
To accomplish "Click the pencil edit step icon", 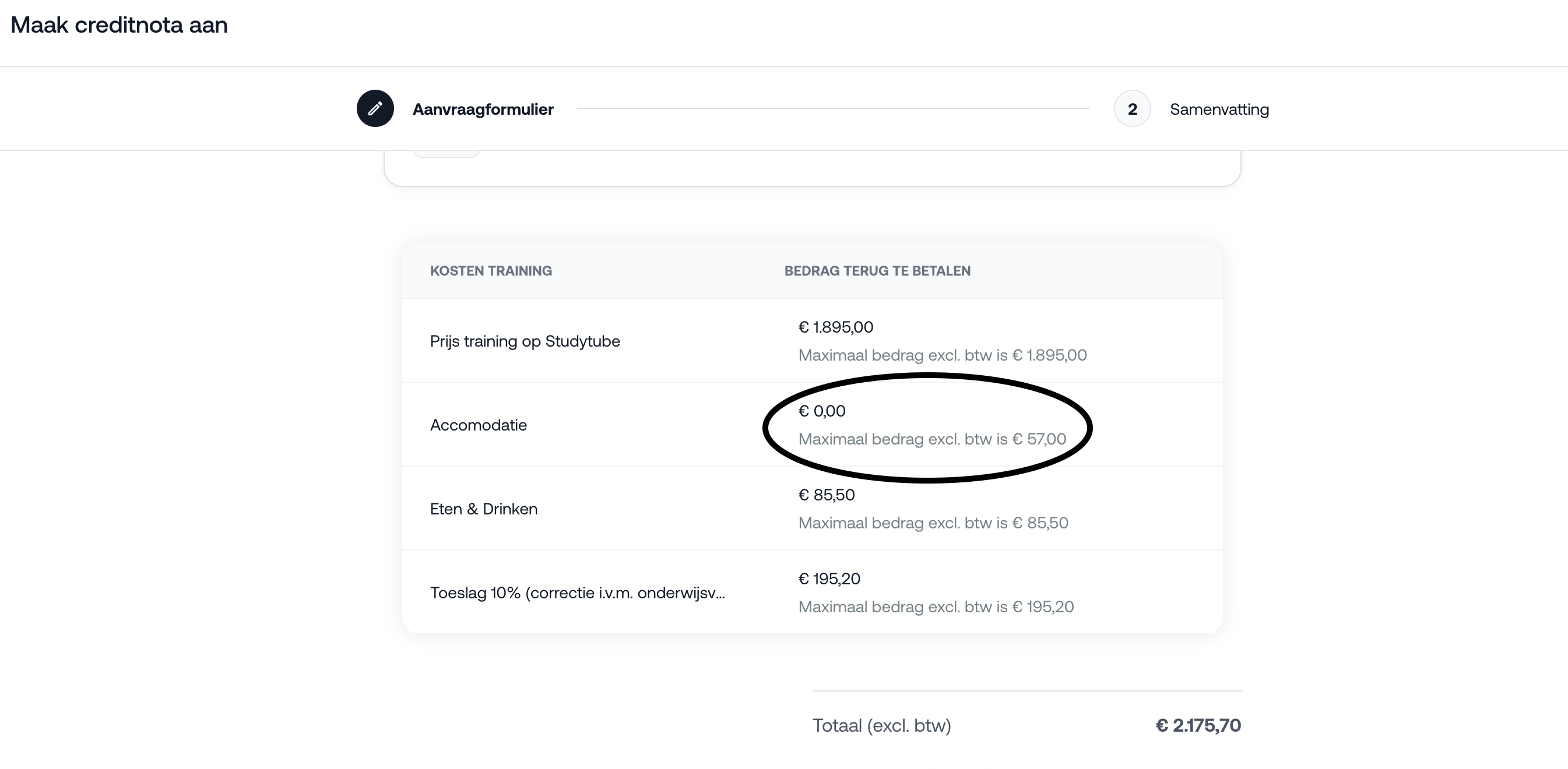I will point(375,109).
